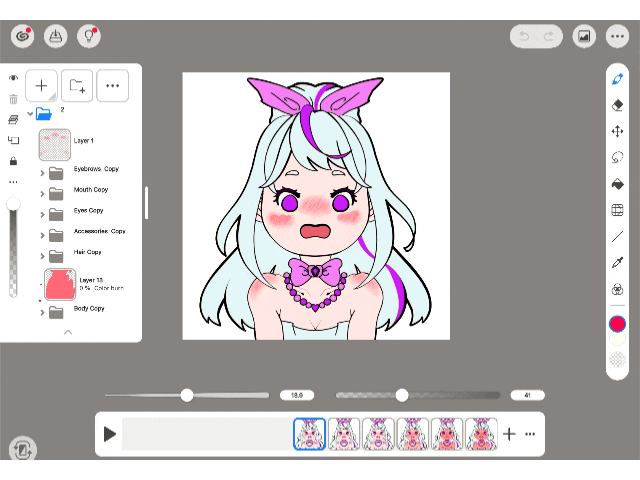The height and width of the screenshot is (480, 640).
Task: Select the Hair Copy layer name
Action: click(87, 252)
